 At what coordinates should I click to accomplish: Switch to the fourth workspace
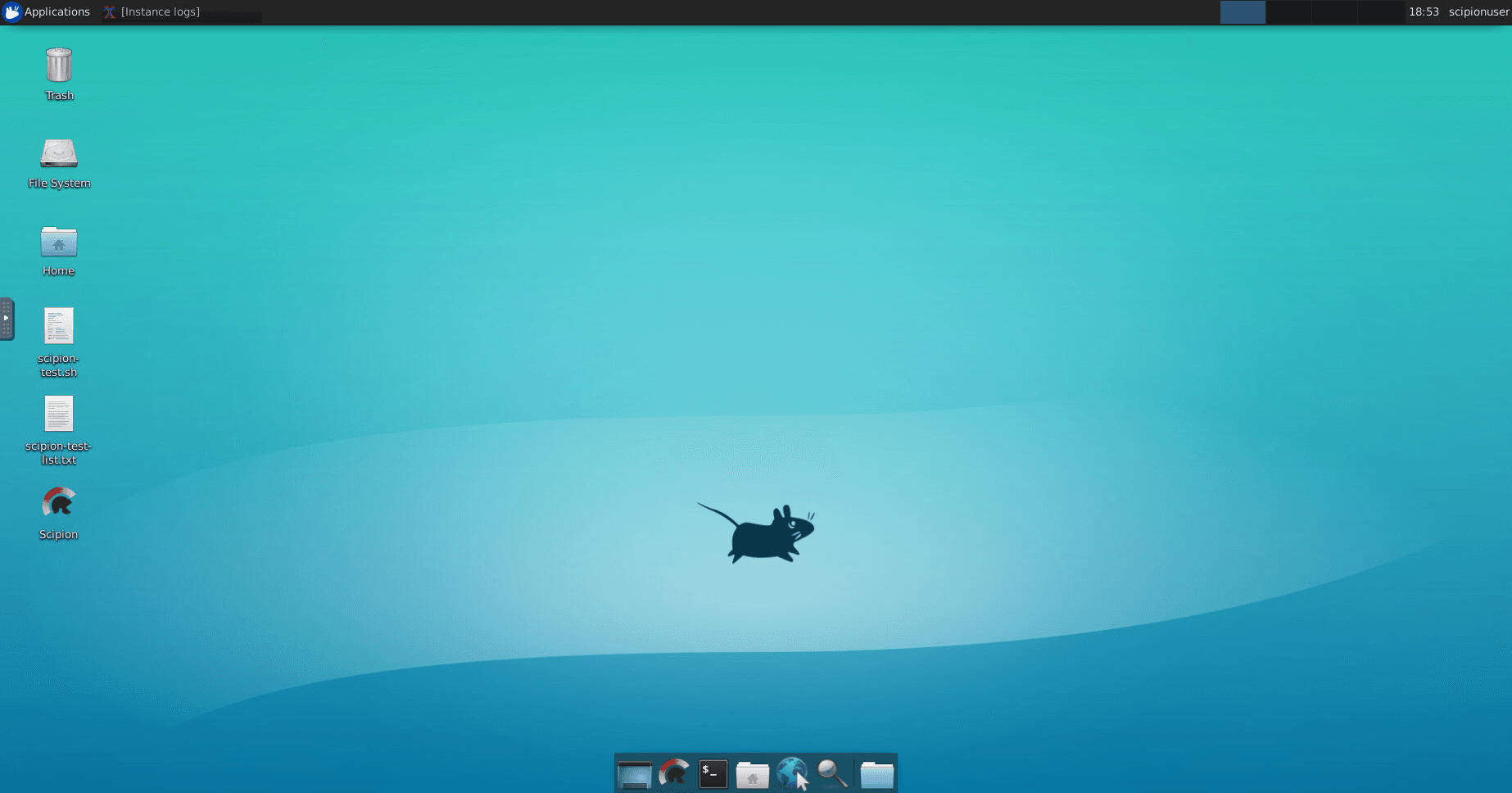(1381, 11)
